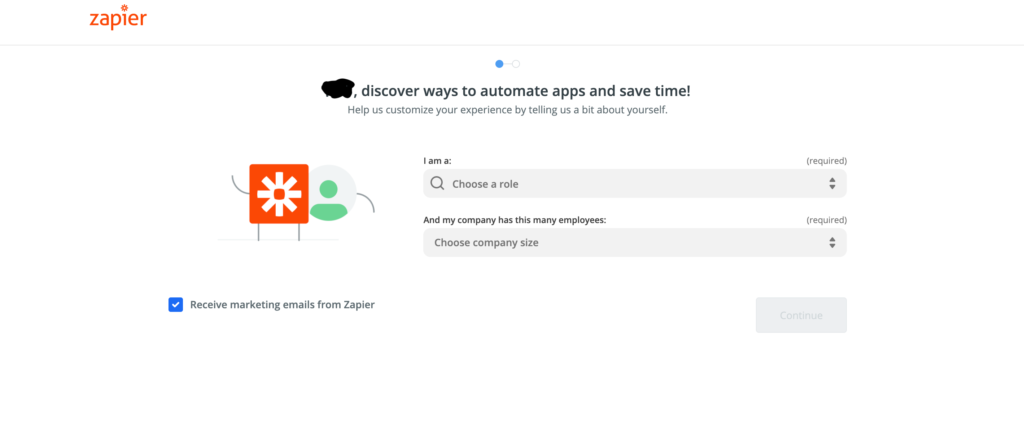
Task: Click 'And my company has this many employees:' label
Action: pyautogui.click(x=515, y=220)
